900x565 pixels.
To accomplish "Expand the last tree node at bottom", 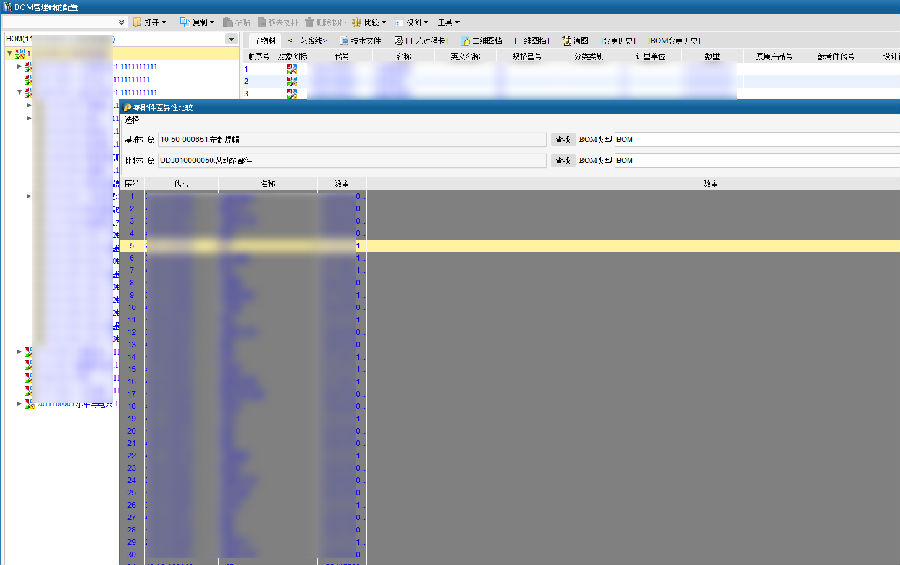I will tap(20, 404).
